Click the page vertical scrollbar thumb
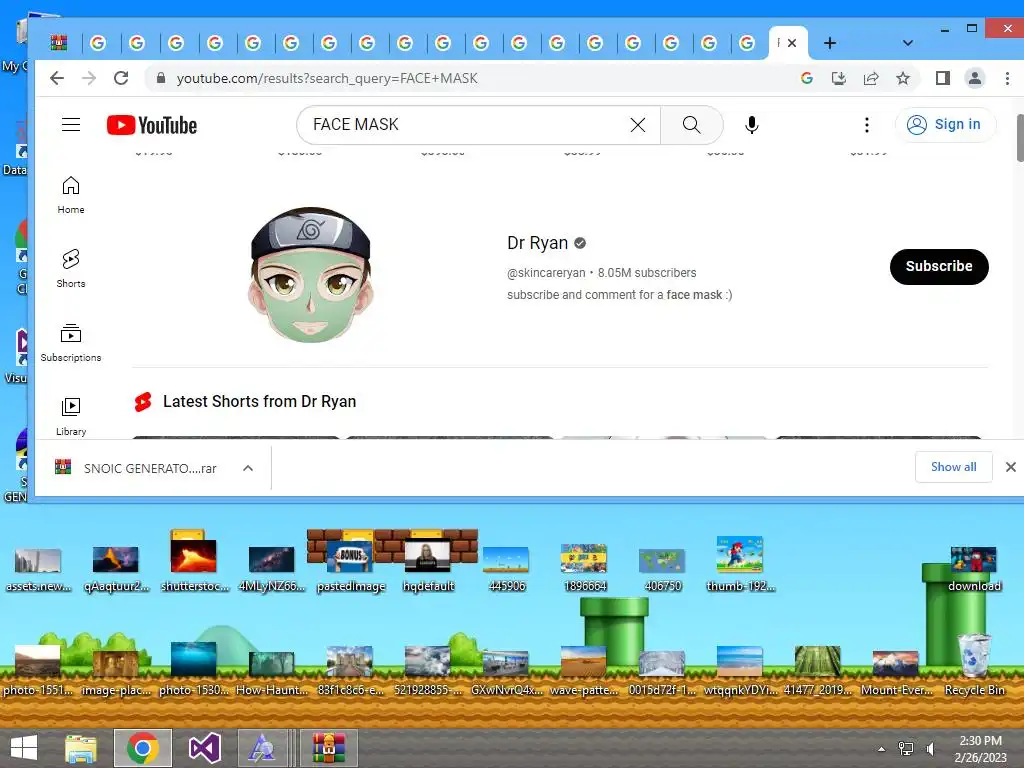 pyautogui.click(x=1019, y=138)
